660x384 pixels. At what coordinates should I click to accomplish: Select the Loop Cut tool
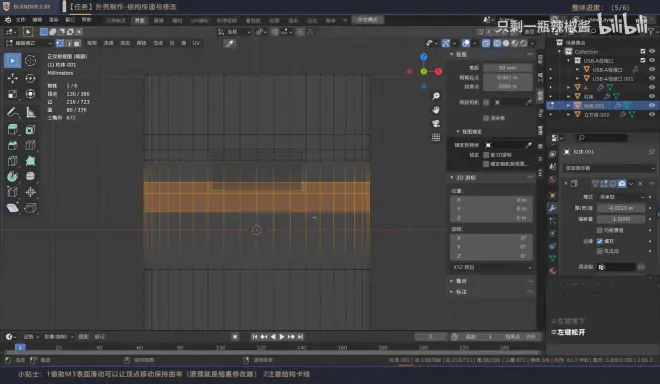point(30,145)
